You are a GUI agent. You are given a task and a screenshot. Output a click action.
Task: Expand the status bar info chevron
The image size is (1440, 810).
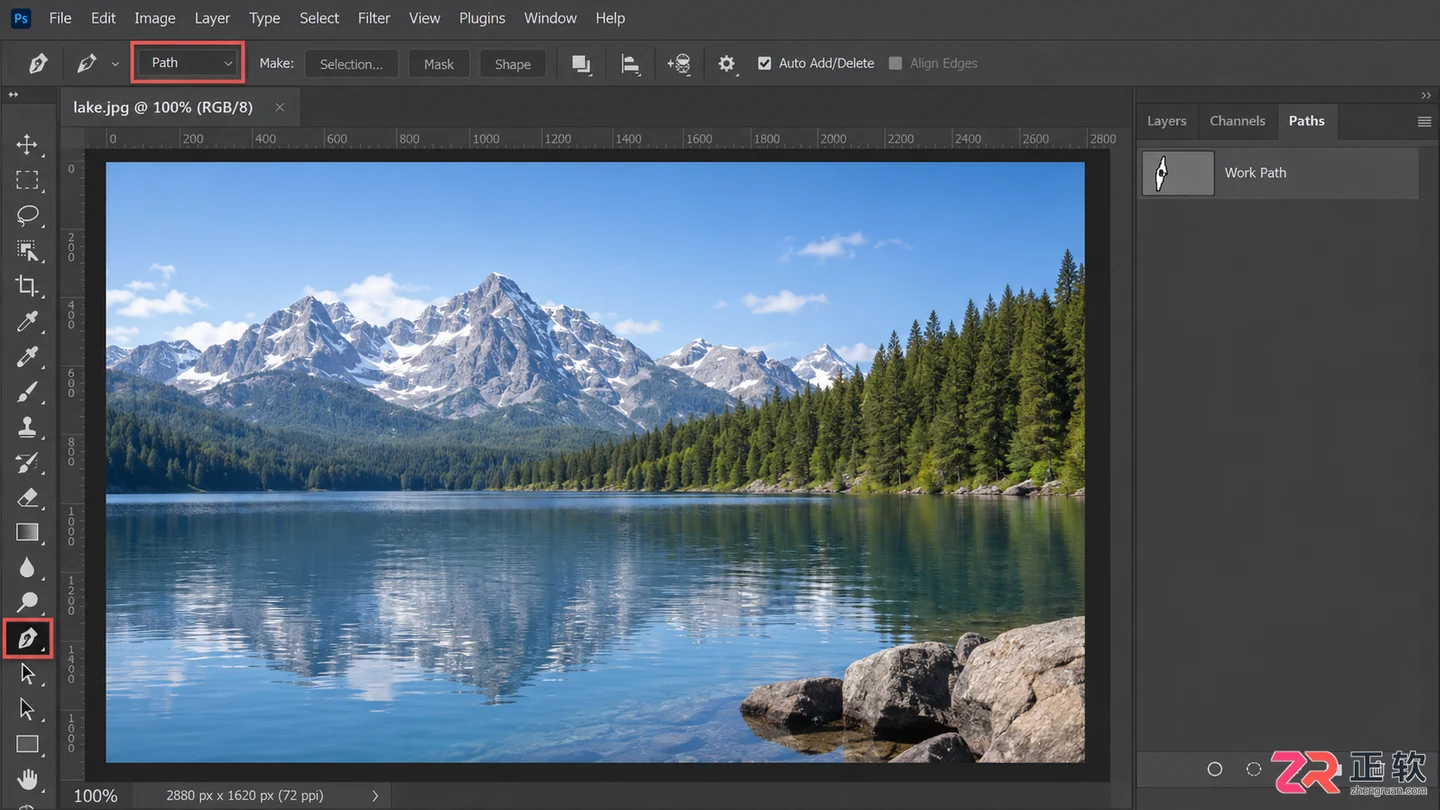pos(375,796)
